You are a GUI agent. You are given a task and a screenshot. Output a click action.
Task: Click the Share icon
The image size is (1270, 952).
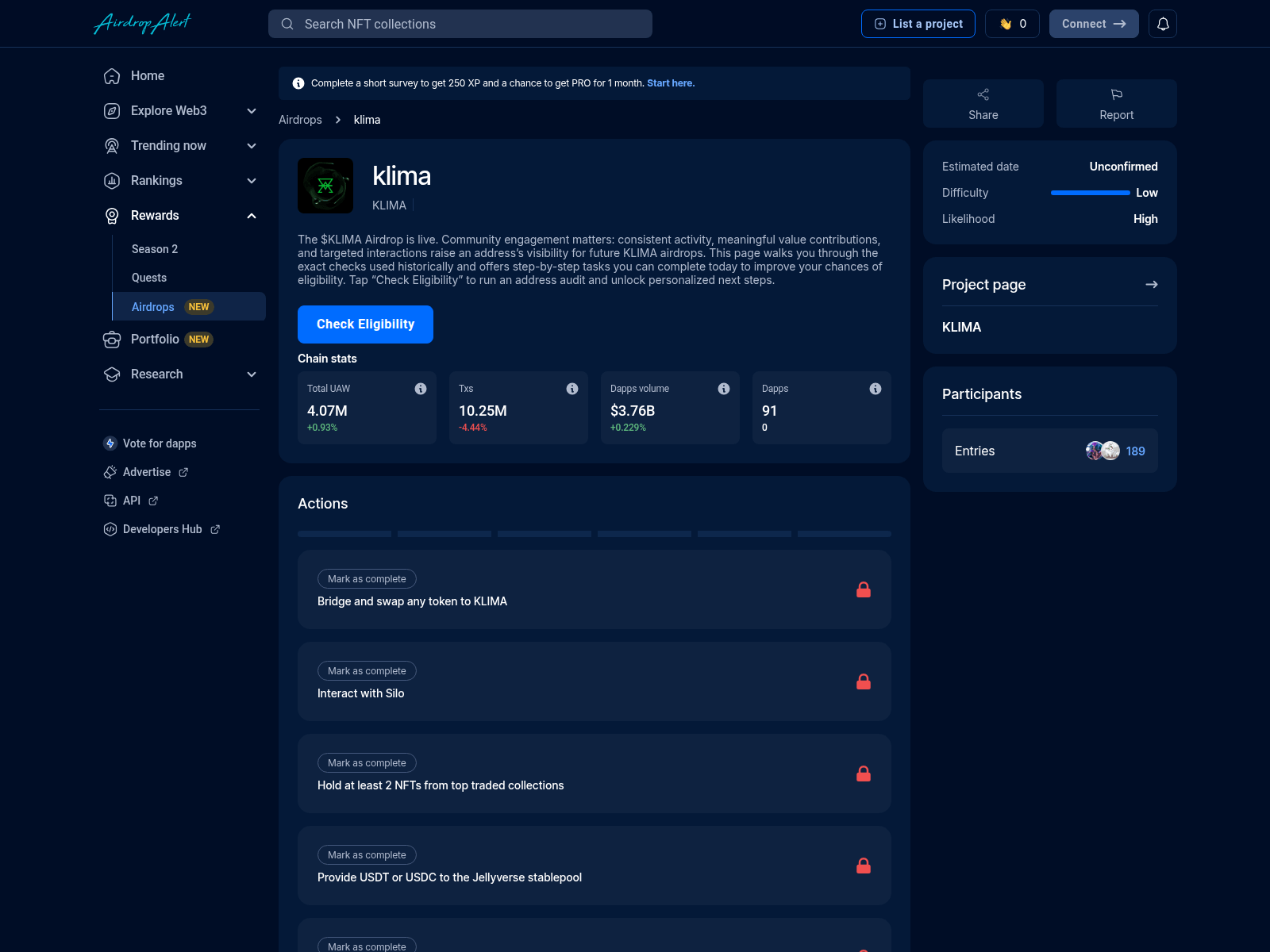tap(983, 94)
